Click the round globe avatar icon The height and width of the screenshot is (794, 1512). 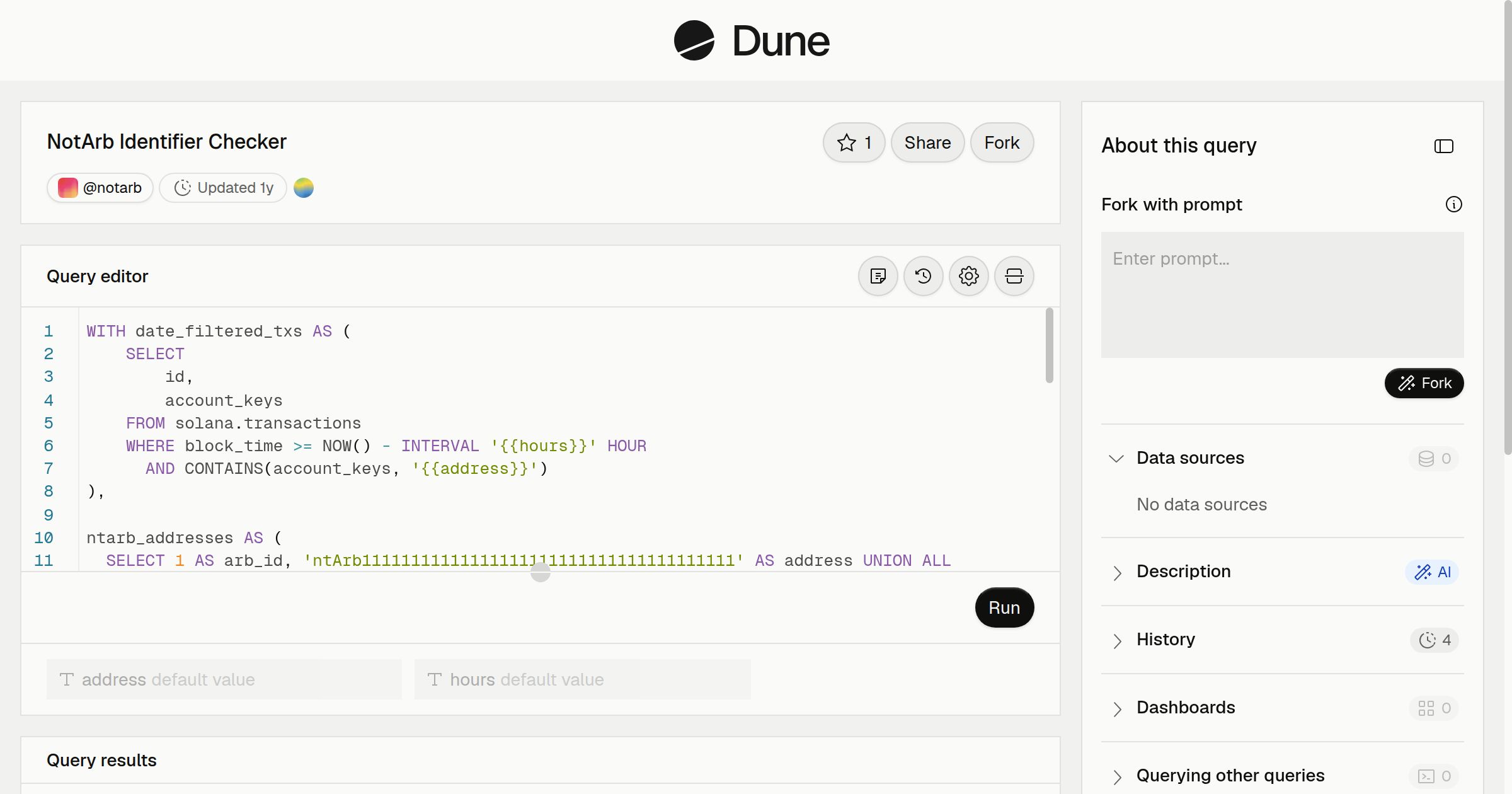point(304,188)
